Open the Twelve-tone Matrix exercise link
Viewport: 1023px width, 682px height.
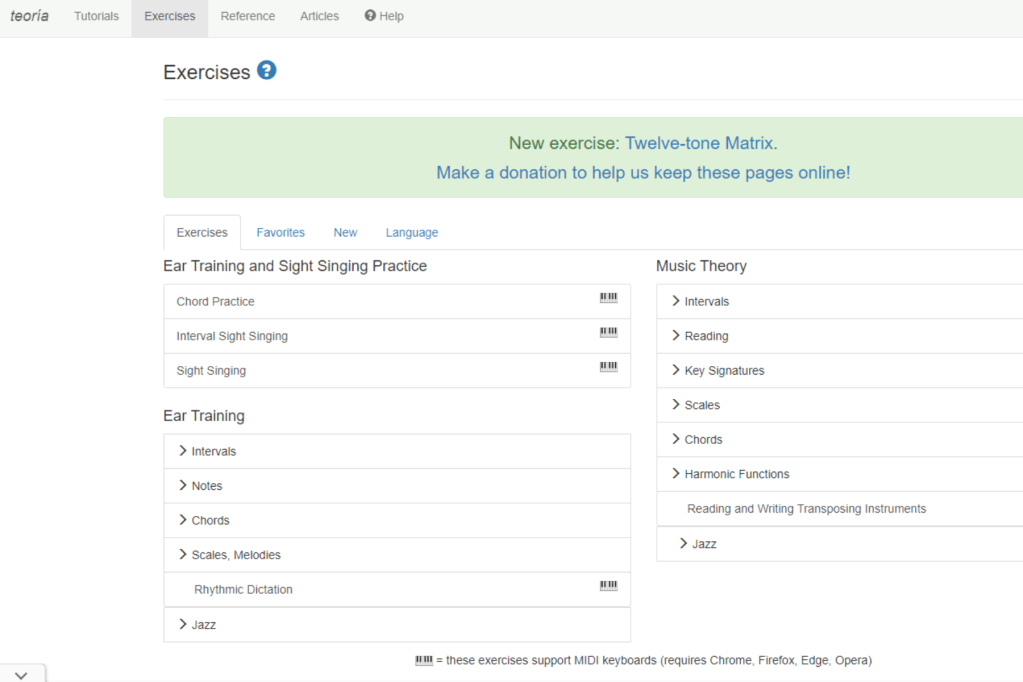[x=698, y=143]
